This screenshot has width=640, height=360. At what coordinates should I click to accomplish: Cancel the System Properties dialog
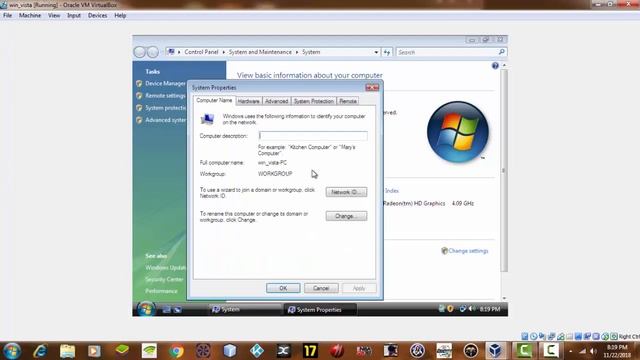click(x=321, y=288)
